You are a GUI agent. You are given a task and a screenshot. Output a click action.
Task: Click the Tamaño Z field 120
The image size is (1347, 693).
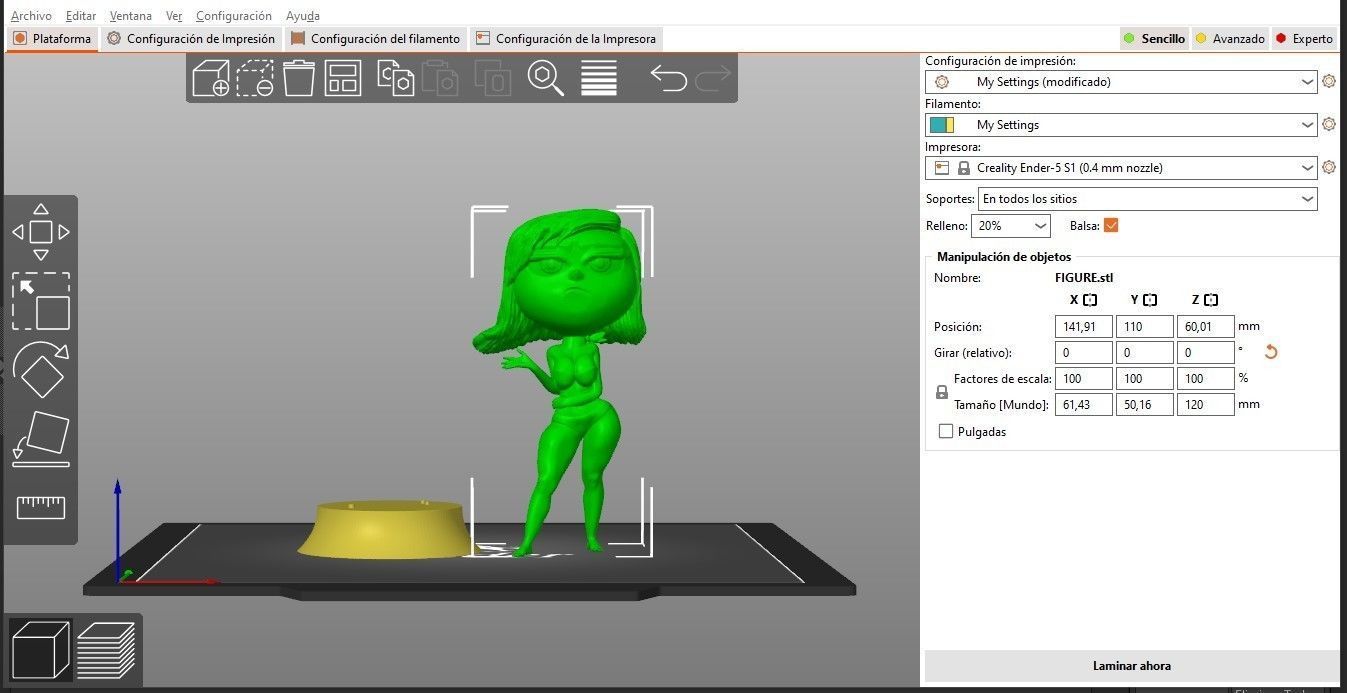pyautogui.click(x=1205, y=404)
